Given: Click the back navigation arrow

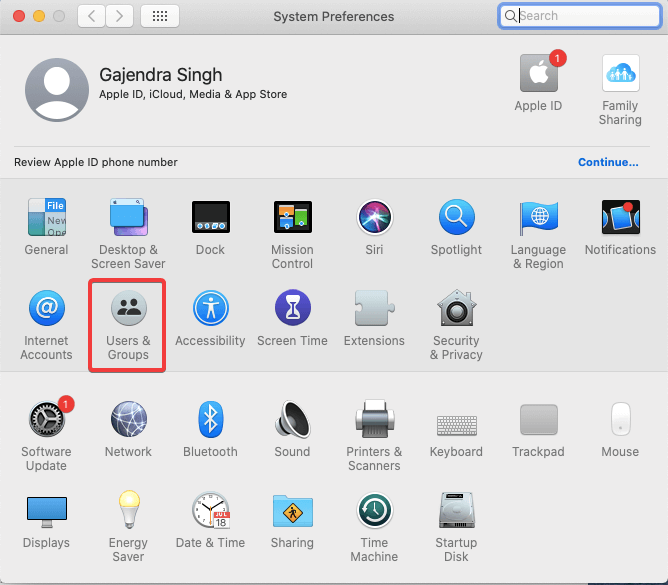Looking at the screenshot, I should (91, 16).
